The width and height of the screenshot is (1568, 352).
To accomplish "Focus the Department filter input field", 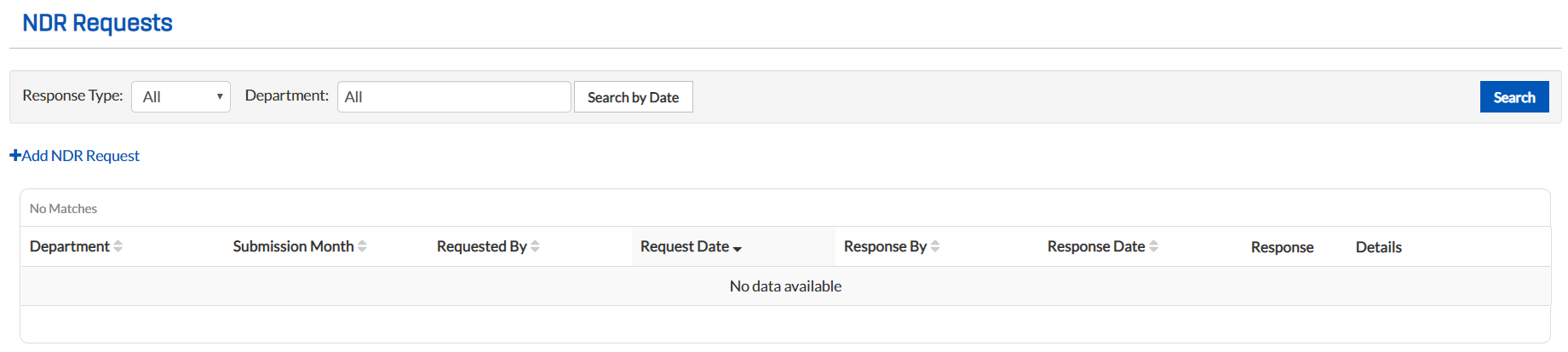I will (x=453, y=97).
